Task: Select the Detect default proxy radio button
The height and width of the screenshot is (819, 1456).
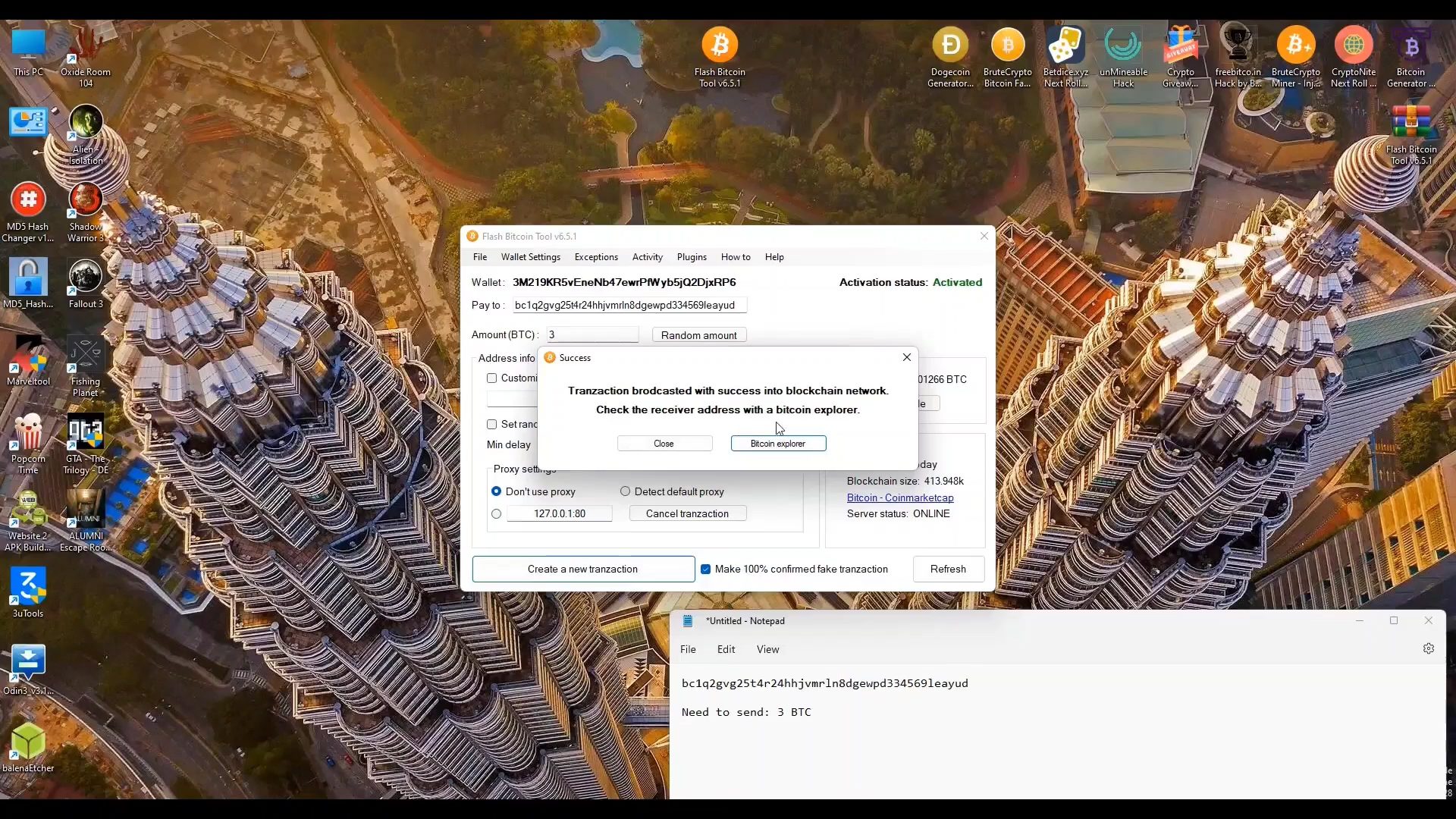Action: click(626, 491)
